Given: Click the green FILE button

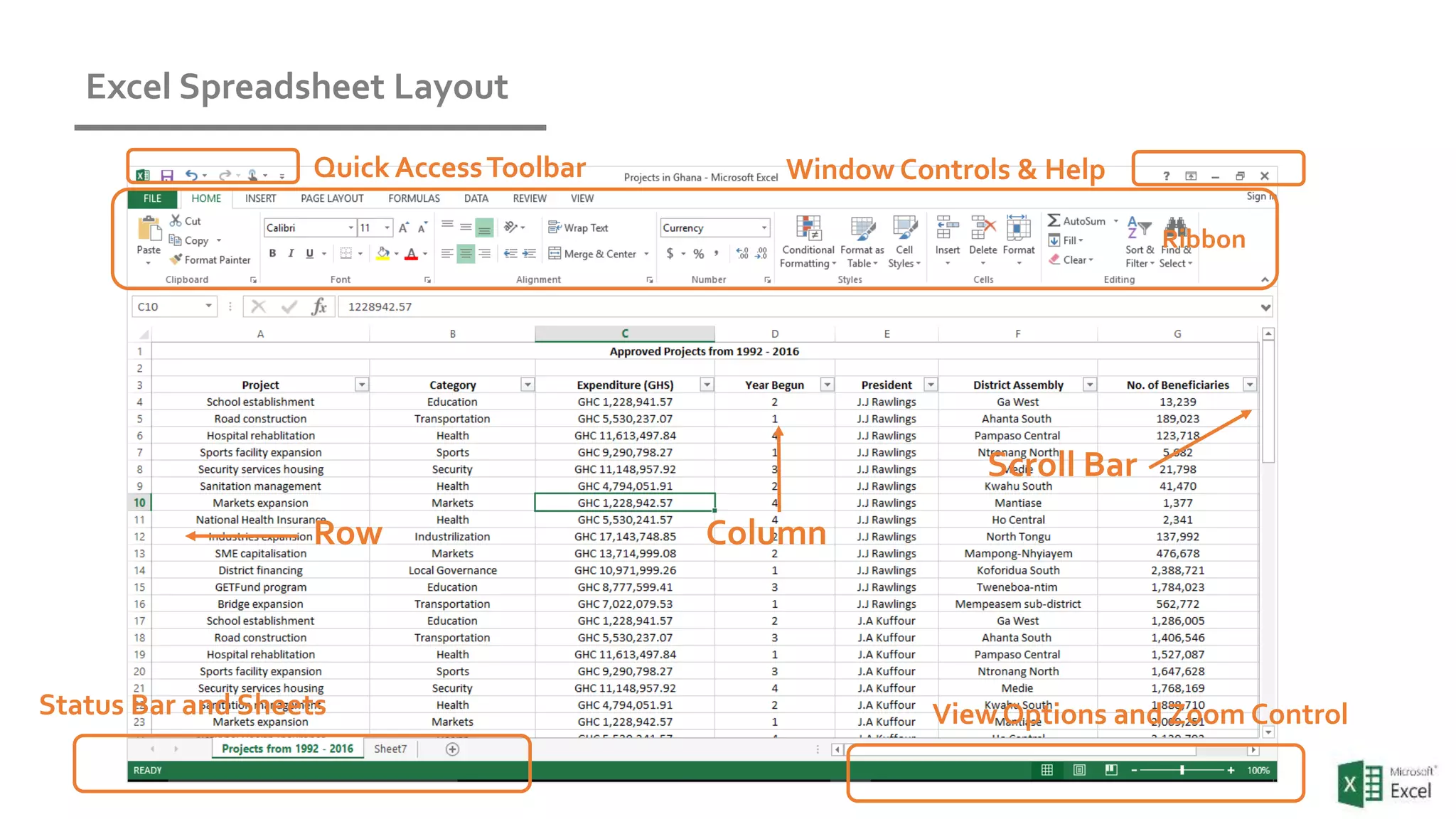Looking at the screenshot, I should 152,198.
